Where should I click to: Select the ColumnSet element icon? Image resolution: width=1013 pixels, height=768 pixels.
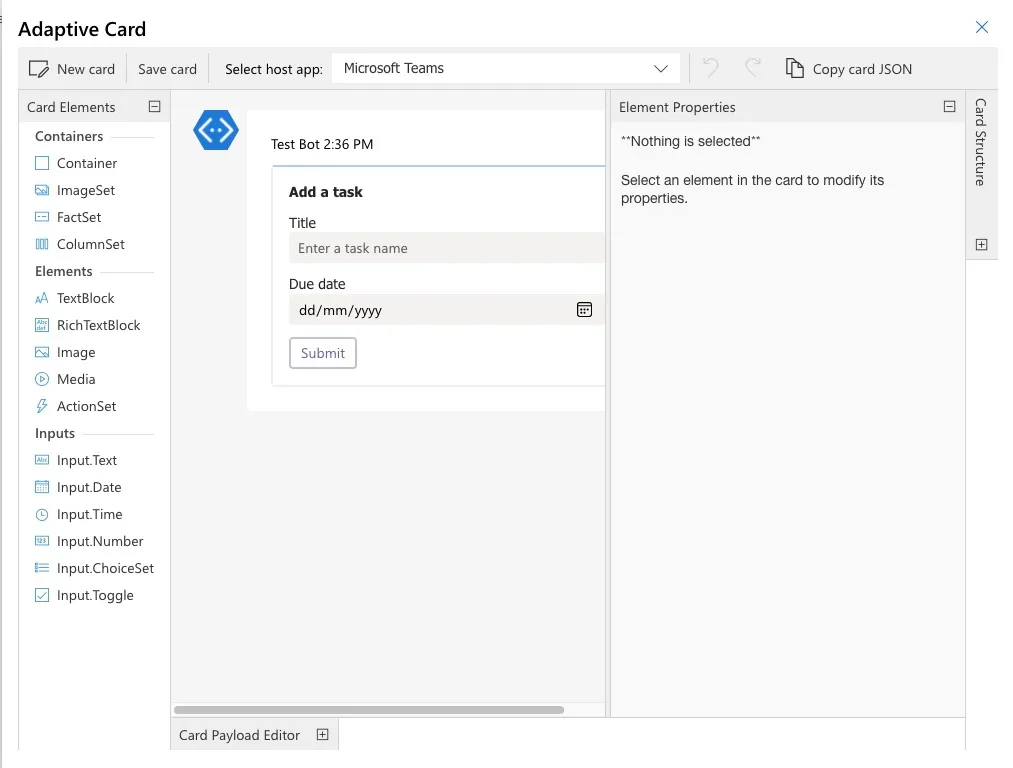point(42,244)
